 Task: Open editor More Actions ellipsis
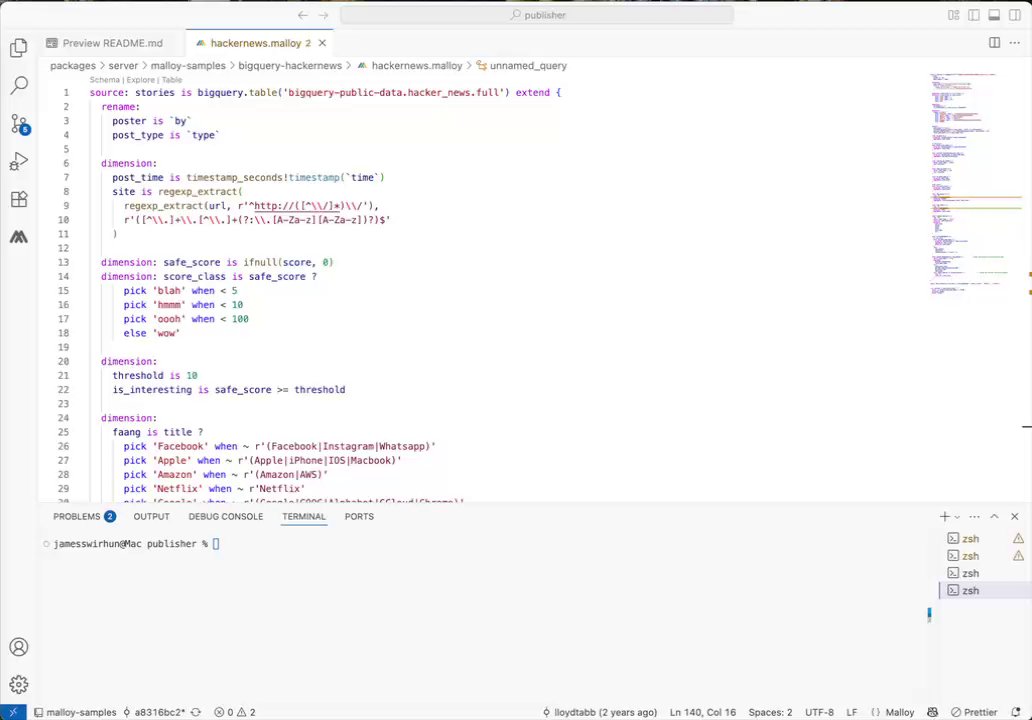point(1015,43)
